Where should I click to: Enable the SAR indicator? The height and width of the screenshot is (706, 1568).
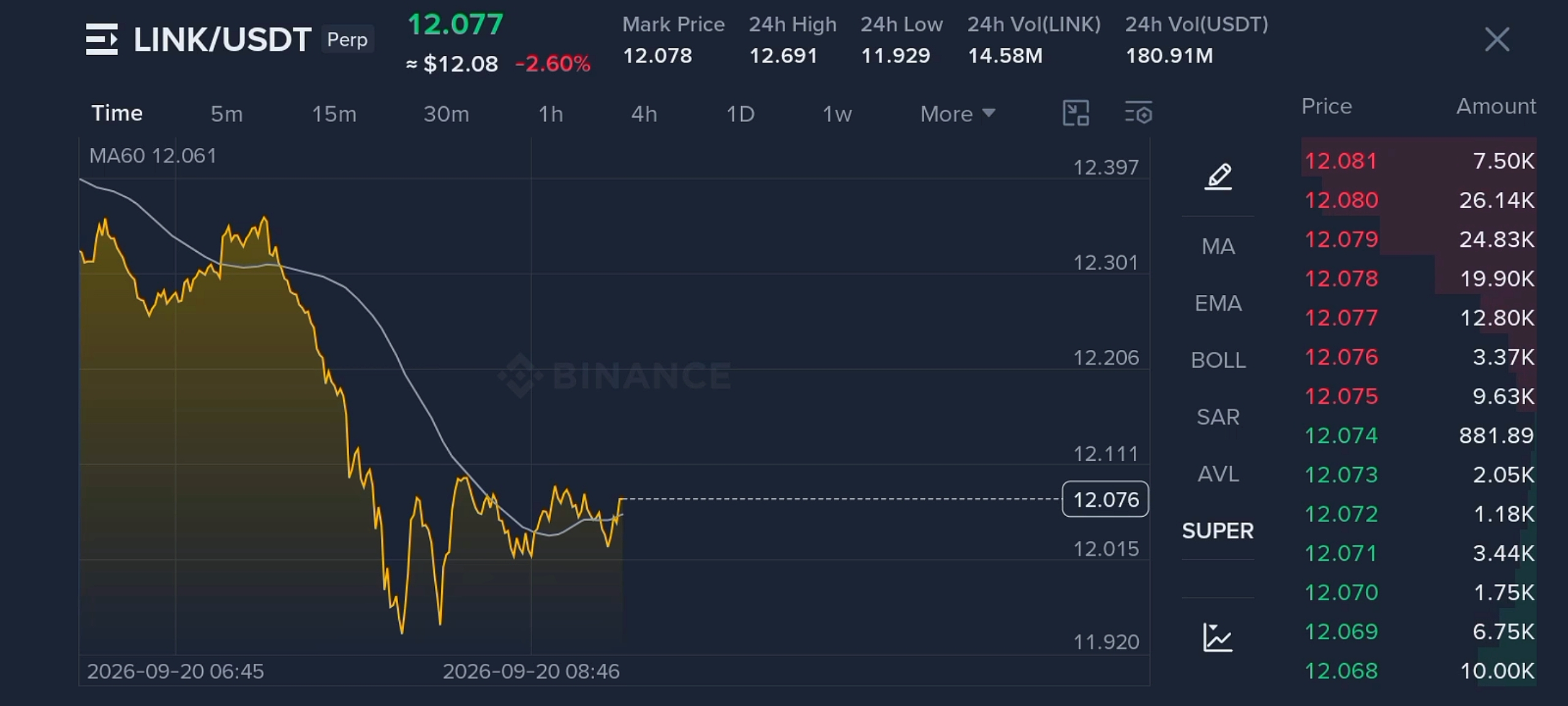pyautogui.click(x=1218, y=417)
